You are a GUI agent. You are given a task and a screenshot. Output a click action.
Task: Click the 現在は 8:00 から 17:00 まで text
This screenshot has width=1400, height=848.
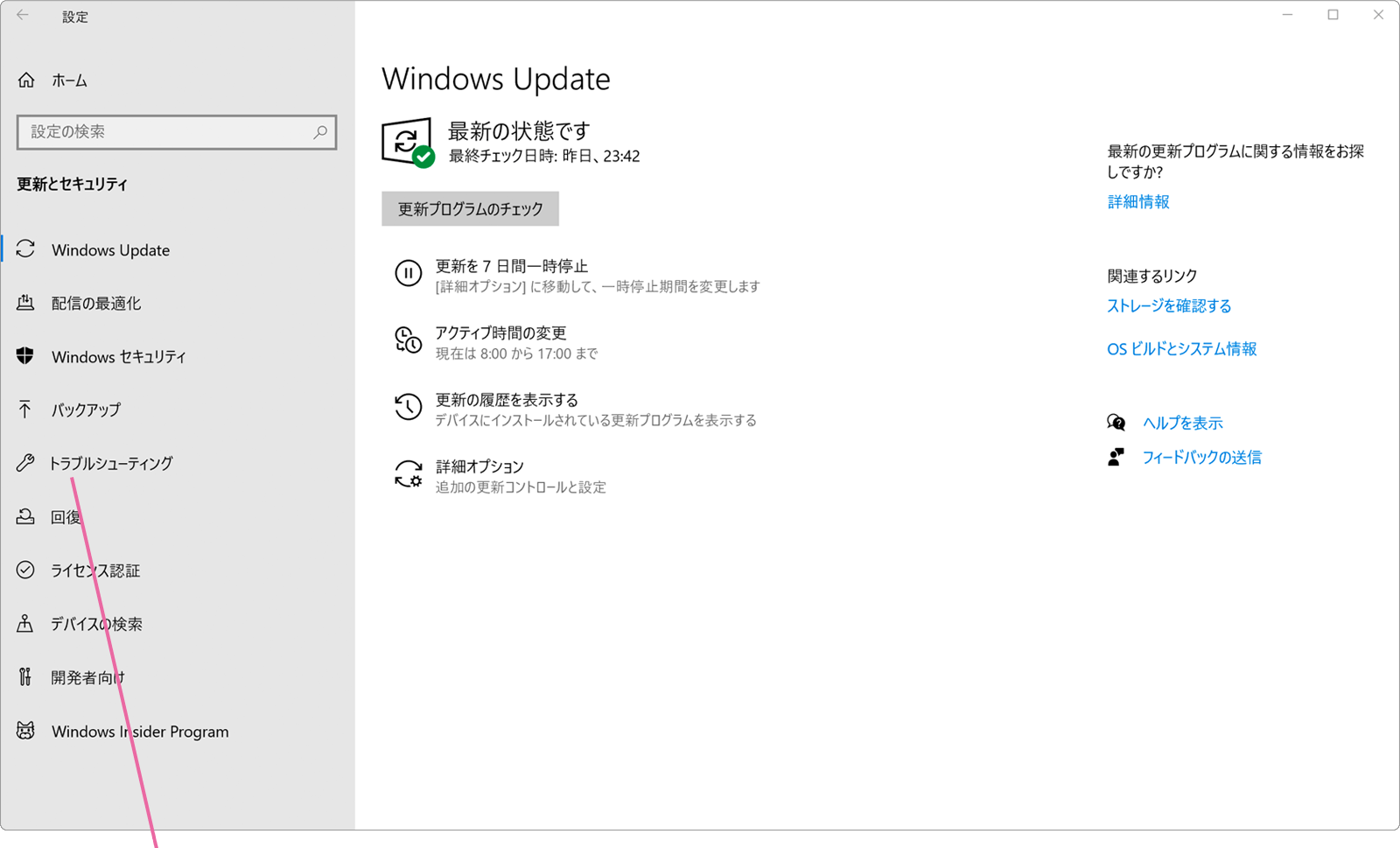(517, 354)
